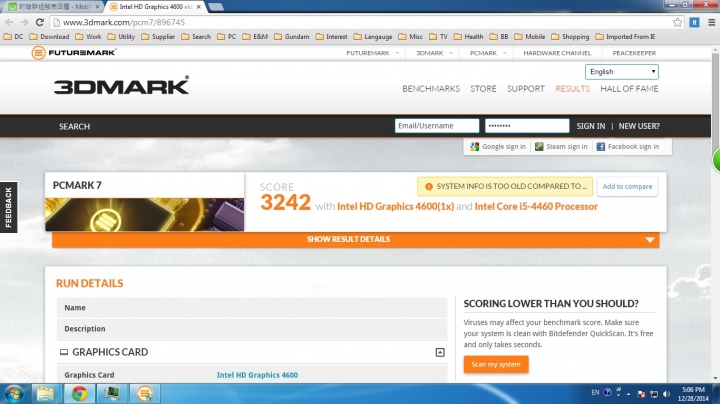The image size is (720, 404).
Task: Click the SIGN IN button
Action: (x=591, y=126)
